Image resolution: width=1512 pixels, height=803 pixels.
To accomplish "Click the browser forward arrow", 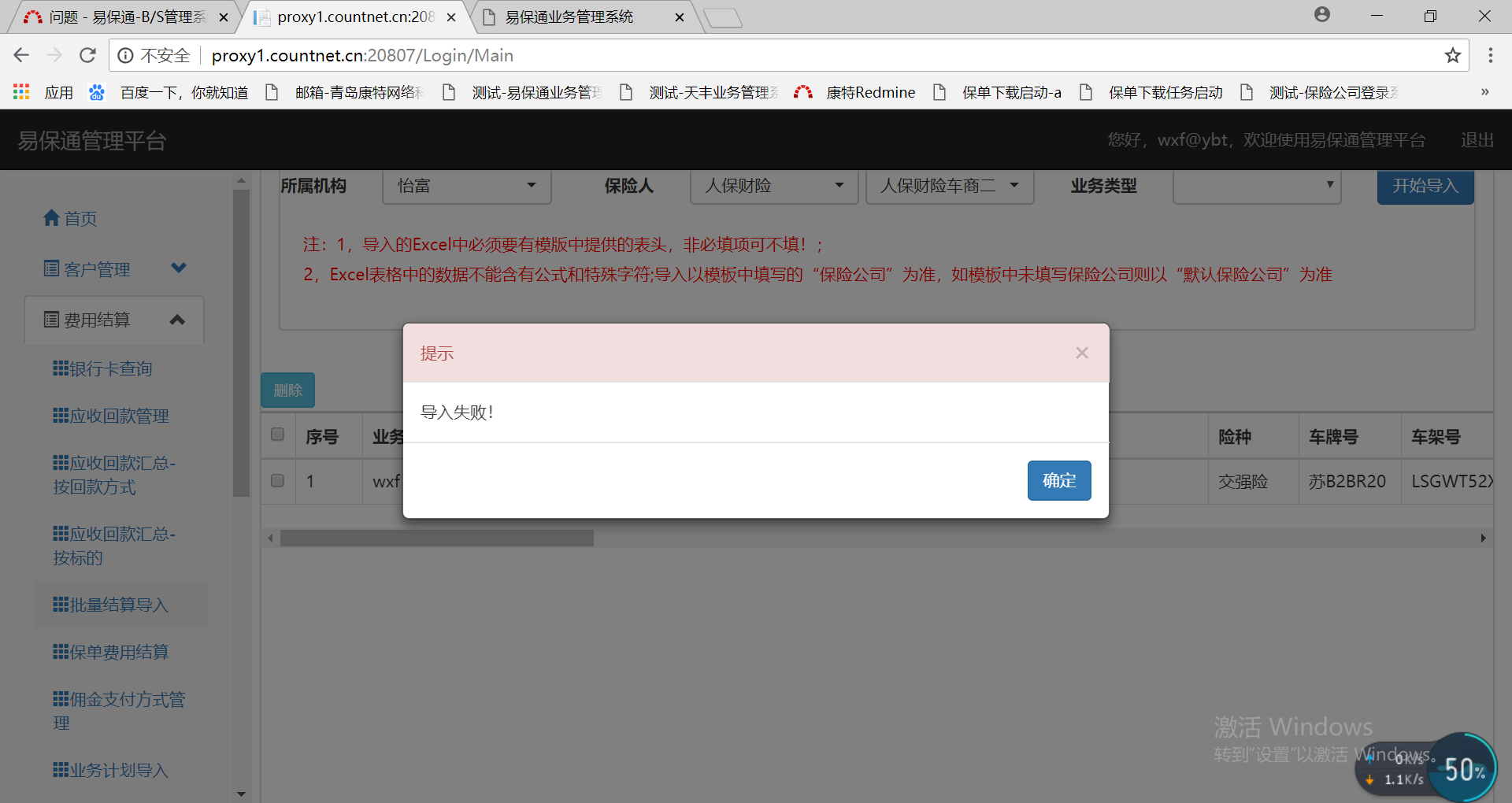I will pos(54,55).
